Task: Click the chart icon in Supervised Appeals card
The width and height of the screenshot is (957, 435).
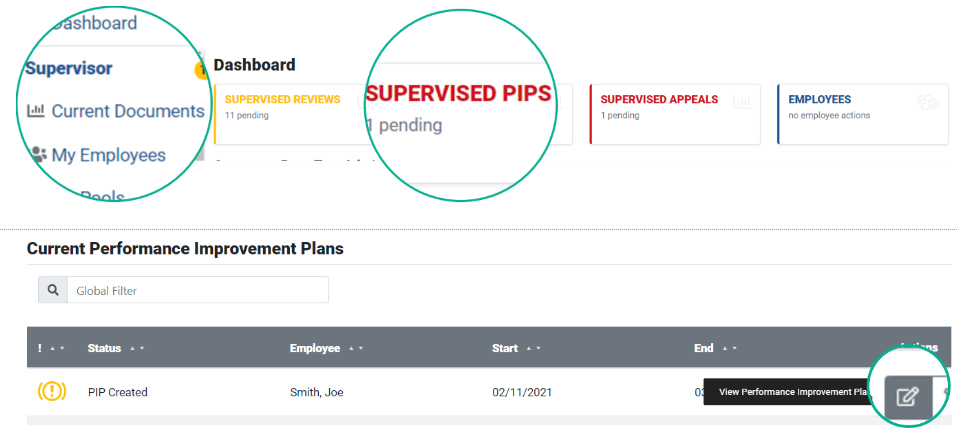Action: [742, 102]
